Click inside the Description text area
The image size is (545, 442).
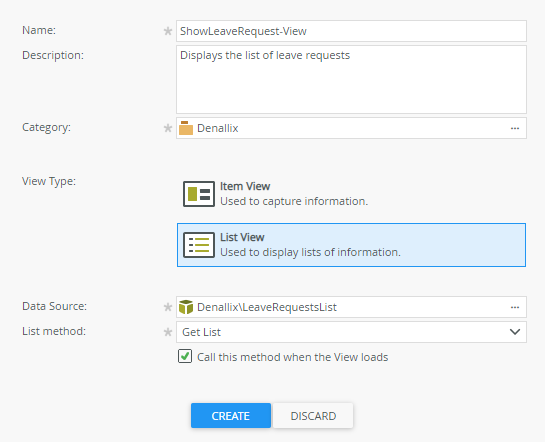351,80
